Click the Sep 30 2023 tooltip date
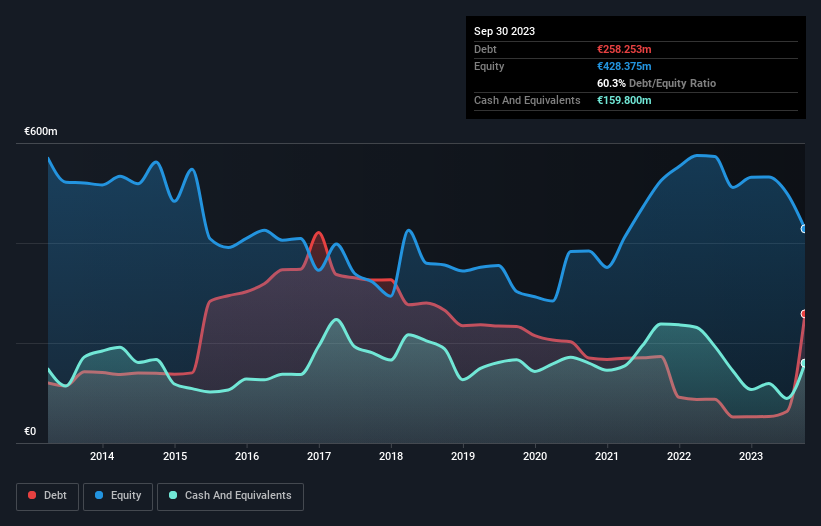The height and width of the screenshot is (526, 821). click(504, 31)
